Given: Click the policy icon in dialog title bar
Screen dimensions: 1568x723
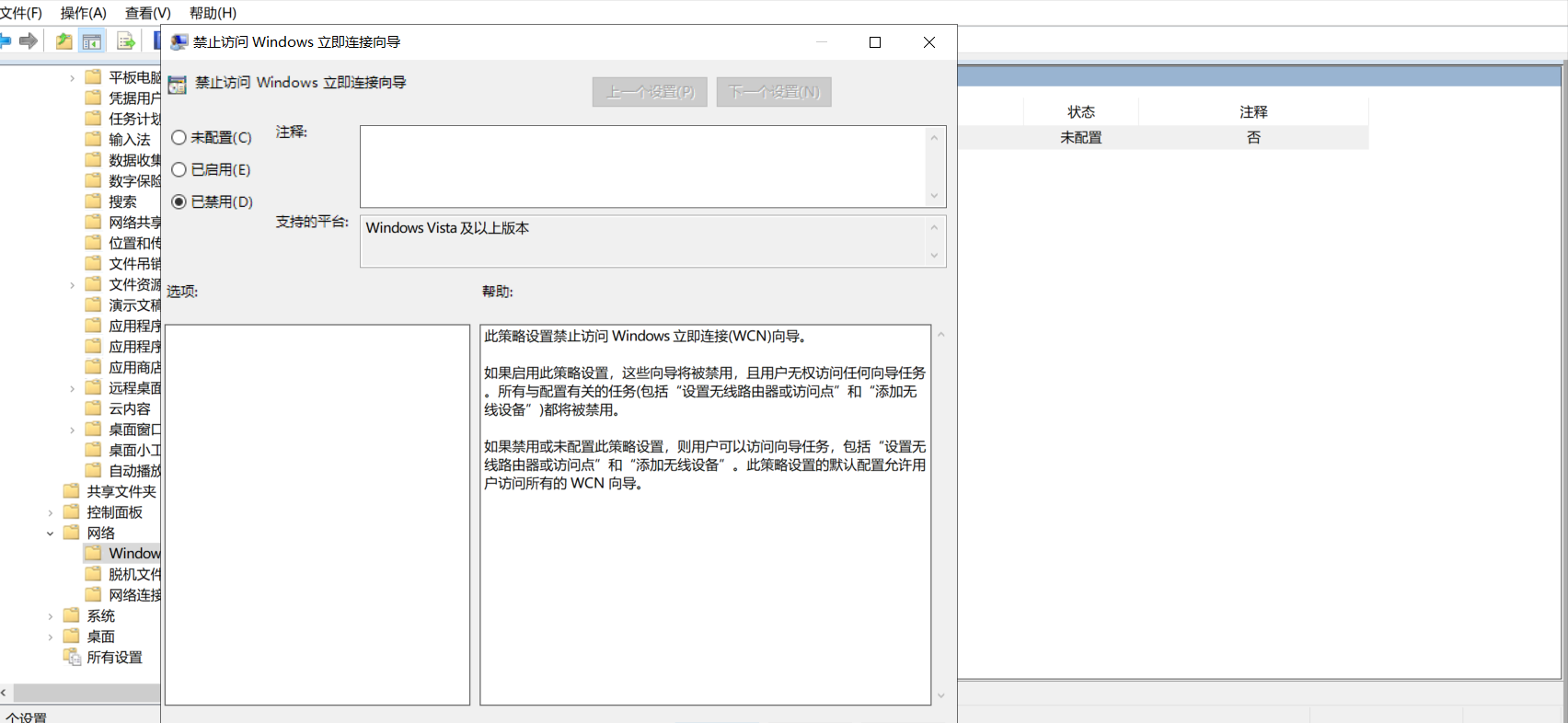Looking at the screenshot, I should click(x=179, y=42).
